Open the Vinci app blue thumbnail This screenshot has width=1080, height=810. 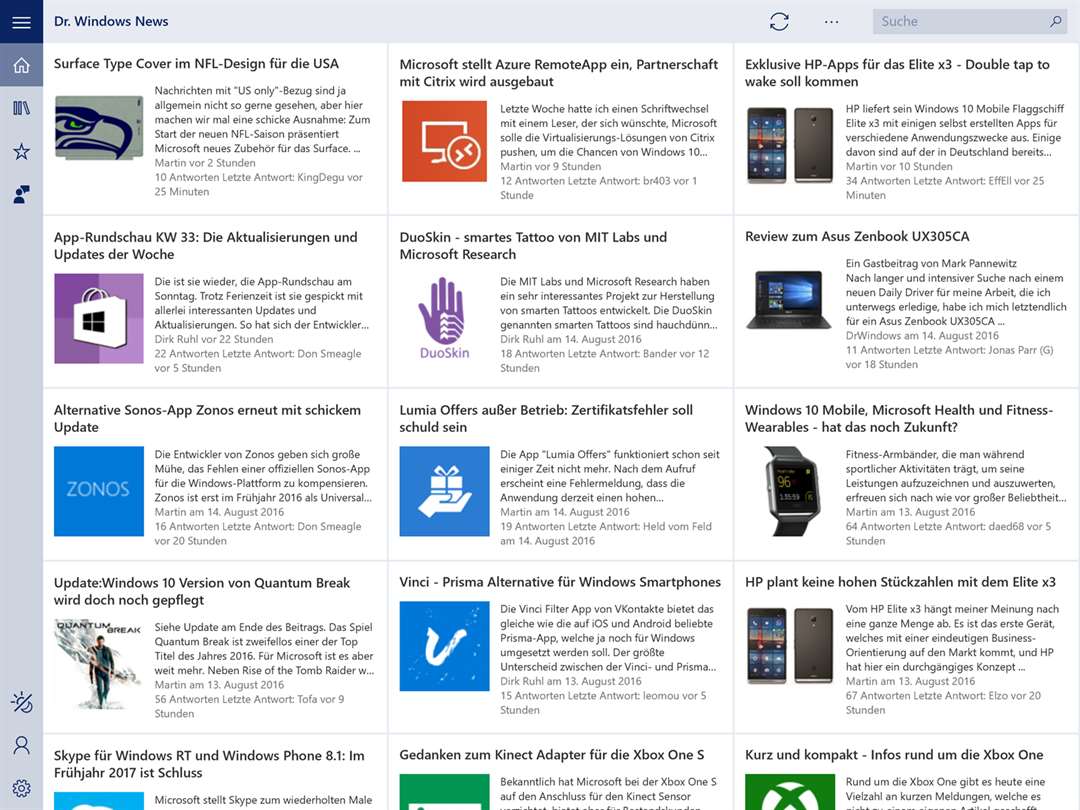tap(444, 646)
